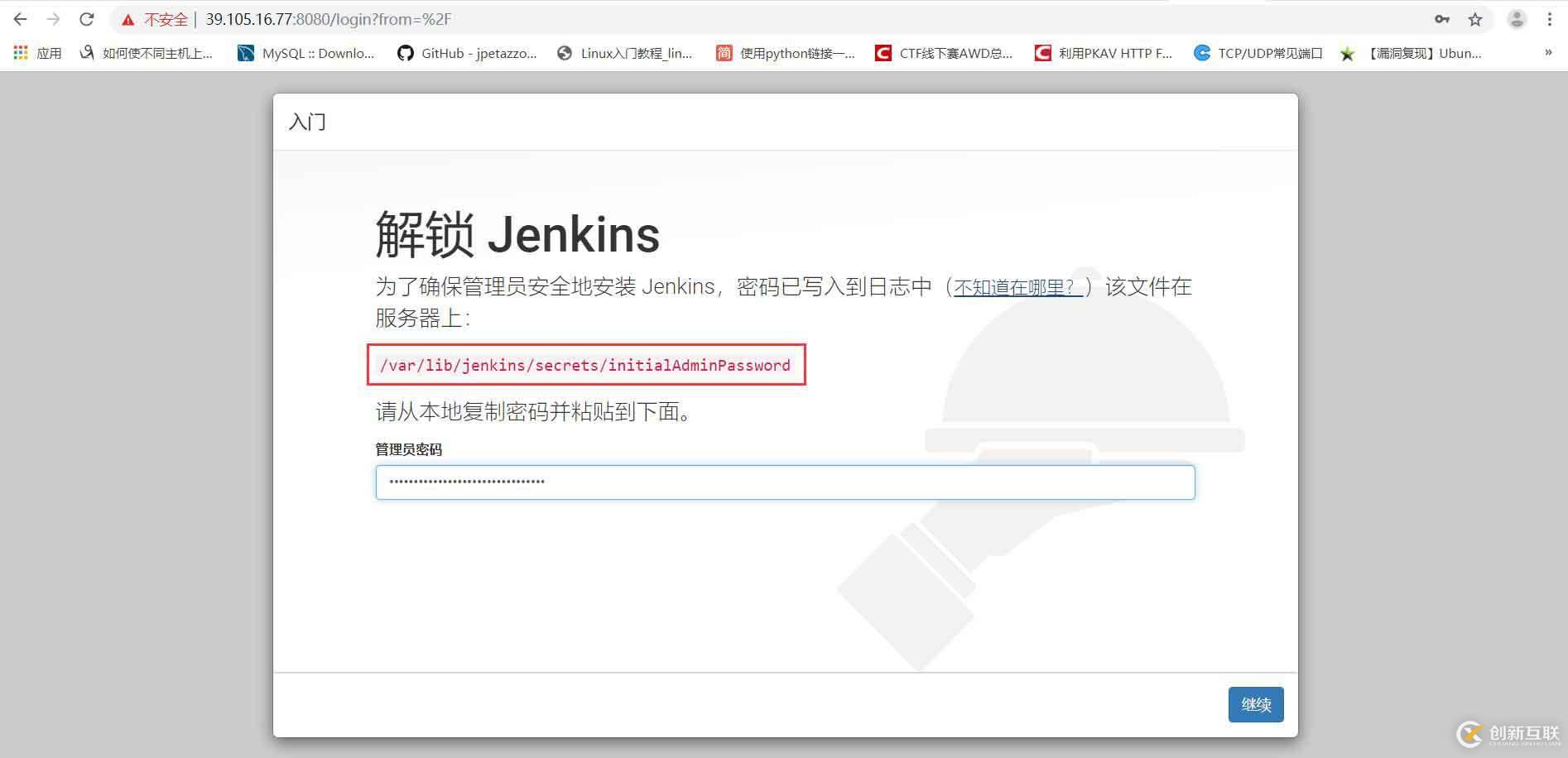The width and height of the screenshot is (1568, 758).
Task: Open the CTF线下赛AWD总 bookmark
Action: 944,53
